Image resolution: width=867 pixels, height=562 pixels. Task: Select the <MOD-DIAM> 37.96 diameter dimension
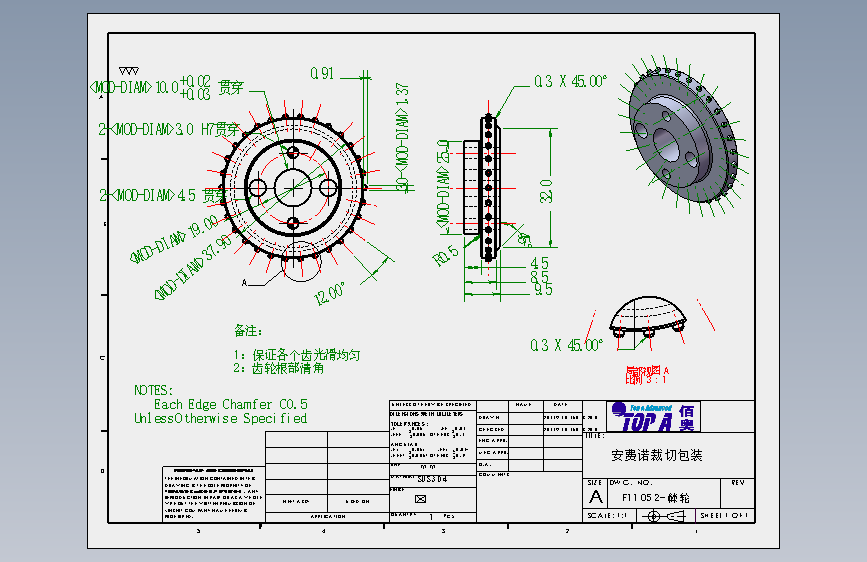193,267
